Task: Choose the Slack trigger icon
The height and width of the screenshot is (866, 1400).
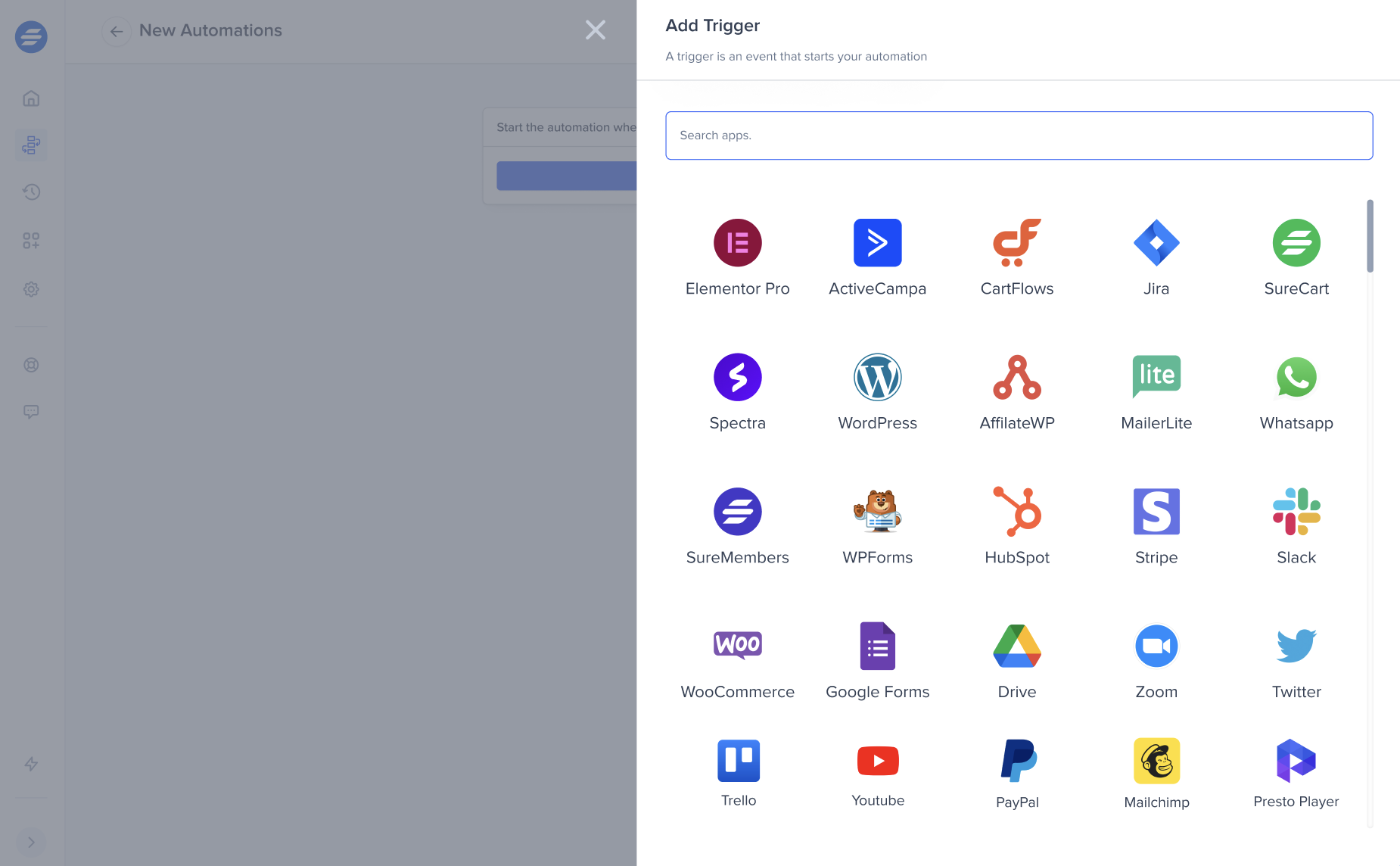Action: (x=1296, y=512)
